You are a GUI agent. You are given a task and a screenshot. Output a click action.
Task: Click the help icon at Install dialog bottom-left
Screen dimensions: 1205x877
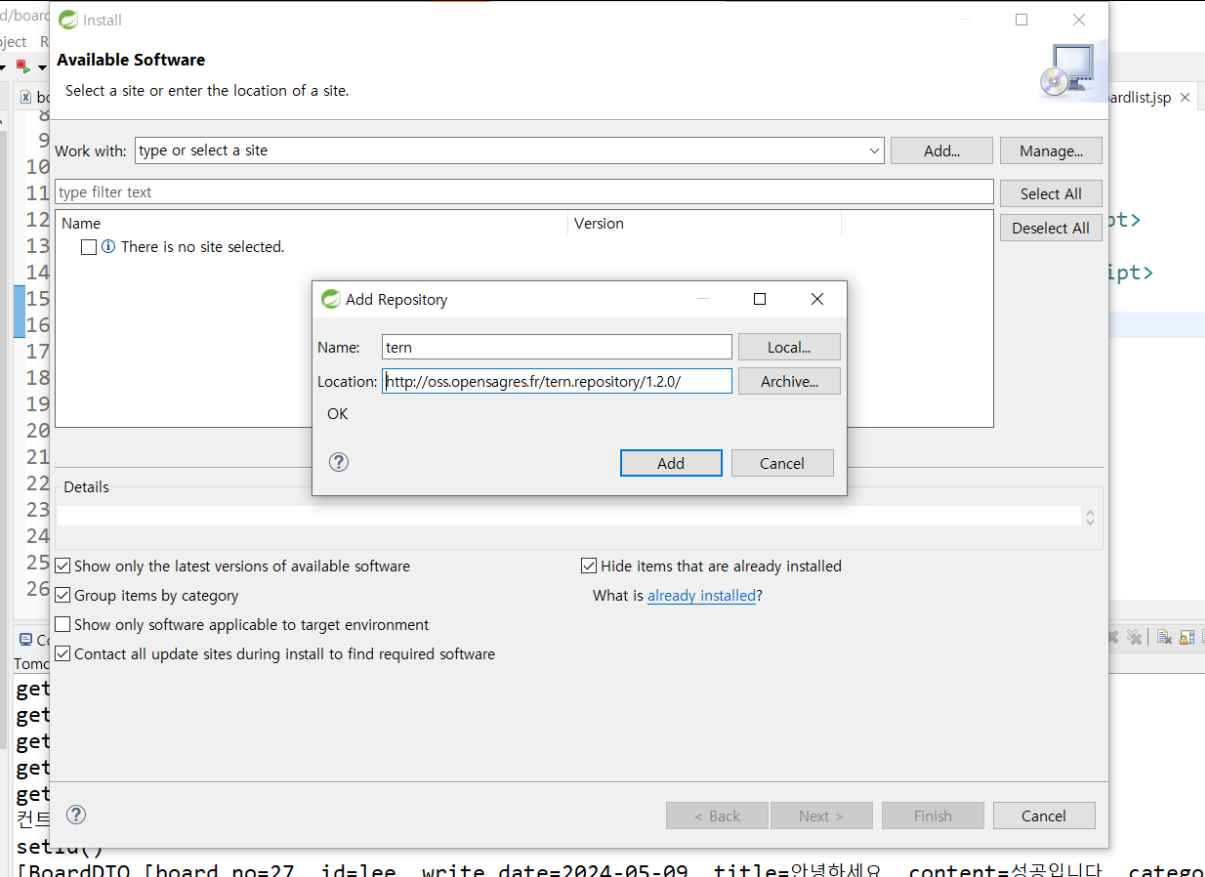point(75,815)
